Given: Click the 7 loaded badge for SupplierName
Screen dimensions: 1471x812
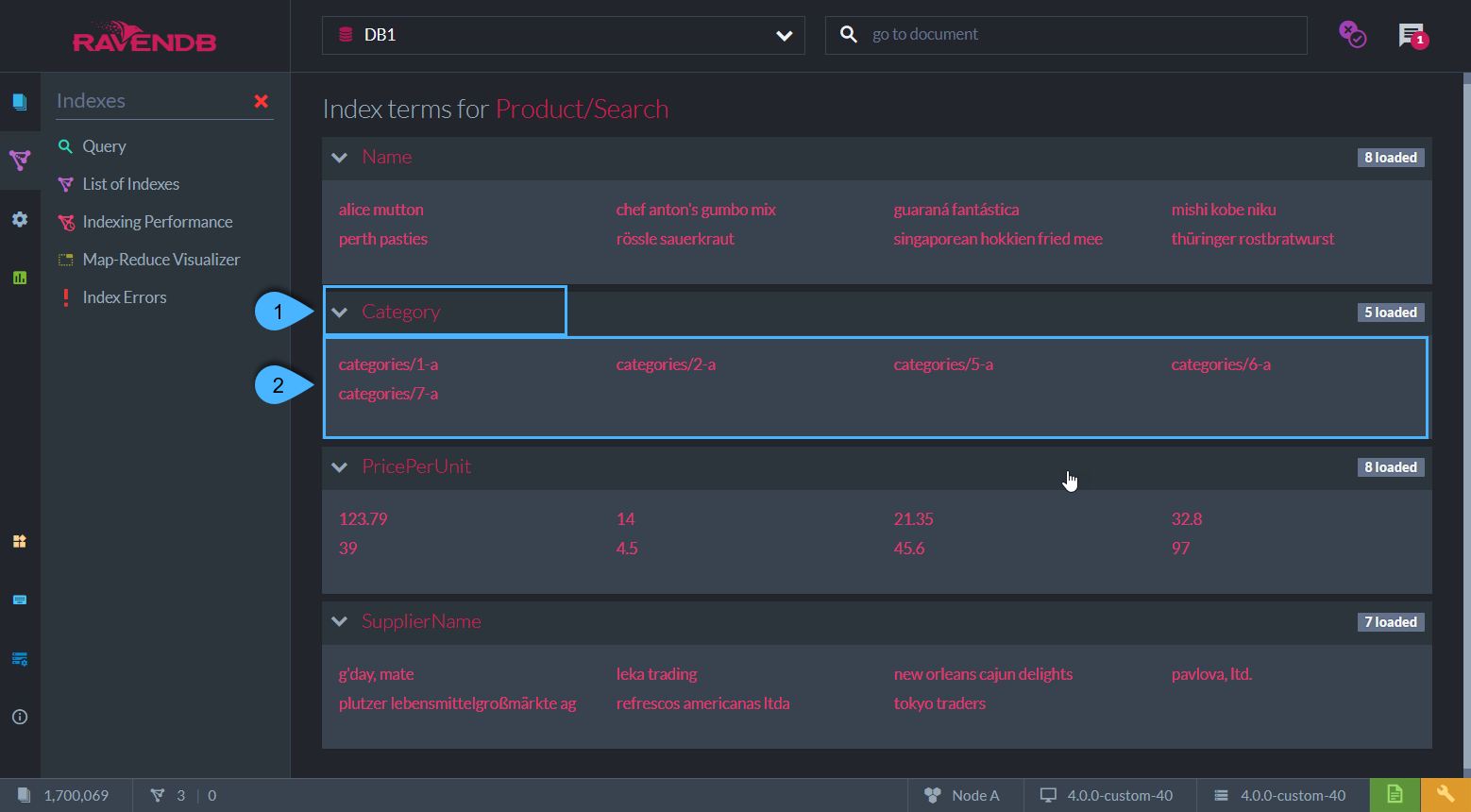Looking at the screenshot, I should (x=1391, y=622).
